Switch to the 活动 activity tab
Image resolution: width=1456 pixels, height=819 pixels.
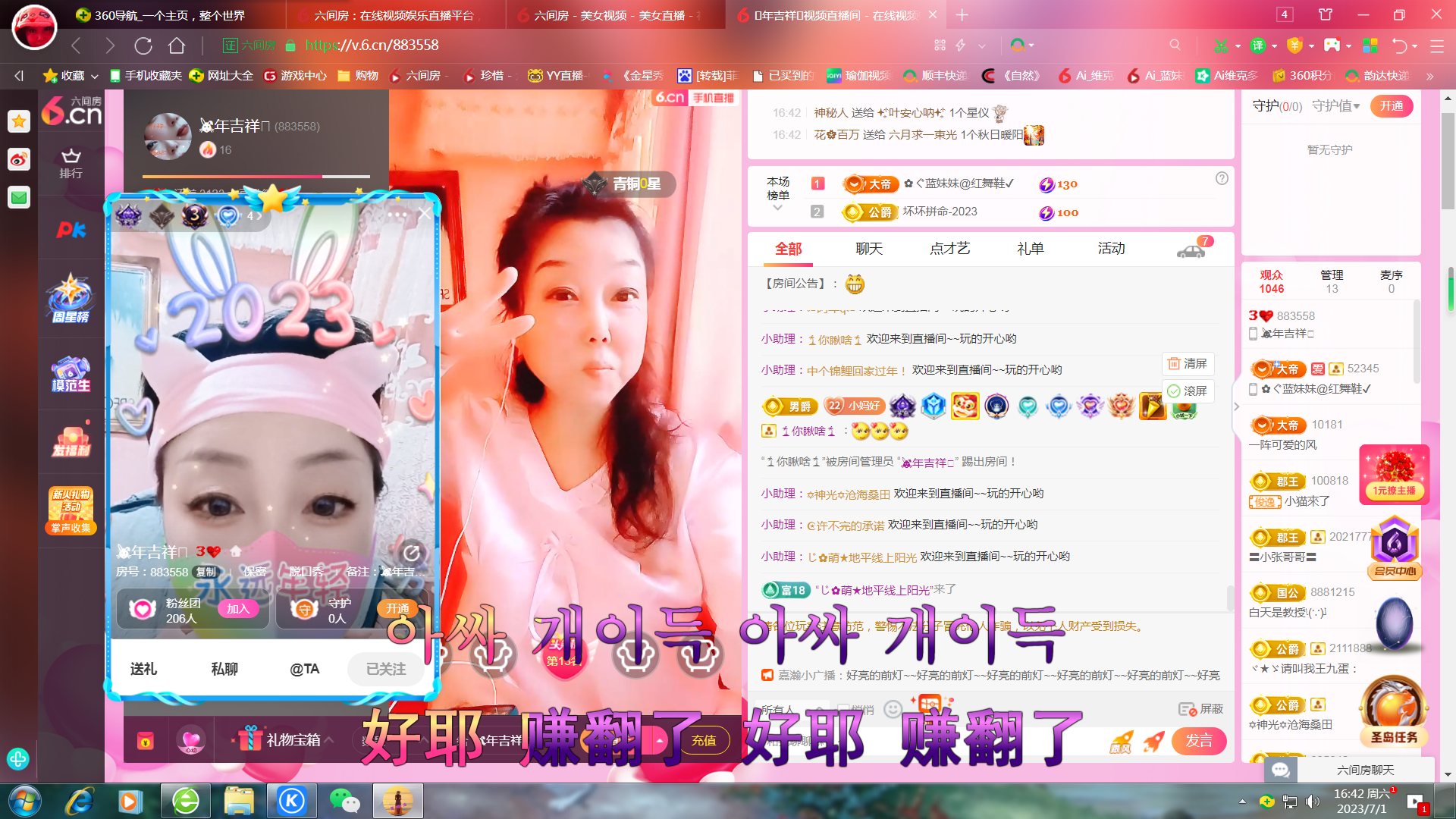coord(1112,249)
